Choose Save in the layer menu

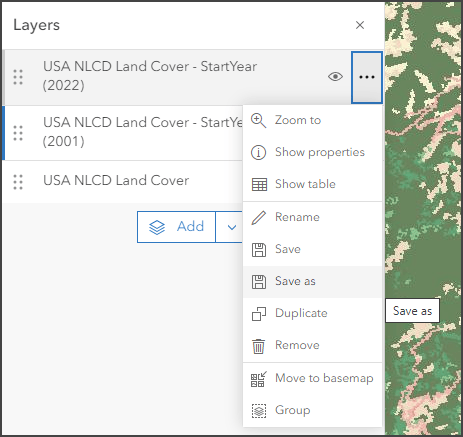point(313,249)
